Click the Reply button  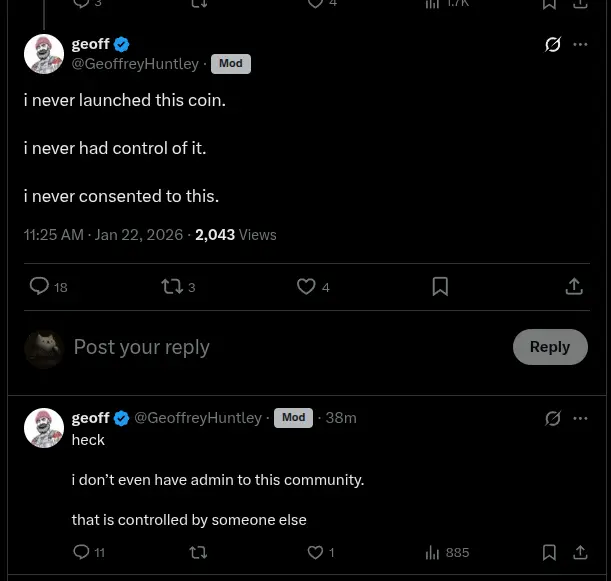[549, 347]
